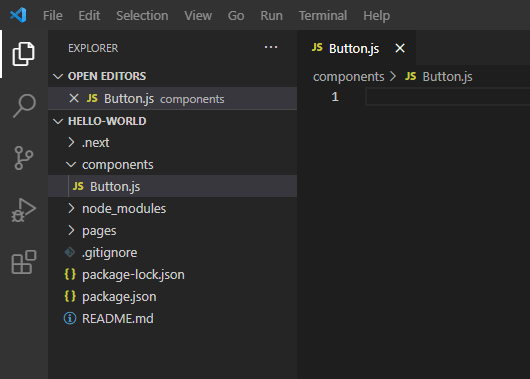
Task: Click the VS Code logo icon
Action: pos(18,15)
